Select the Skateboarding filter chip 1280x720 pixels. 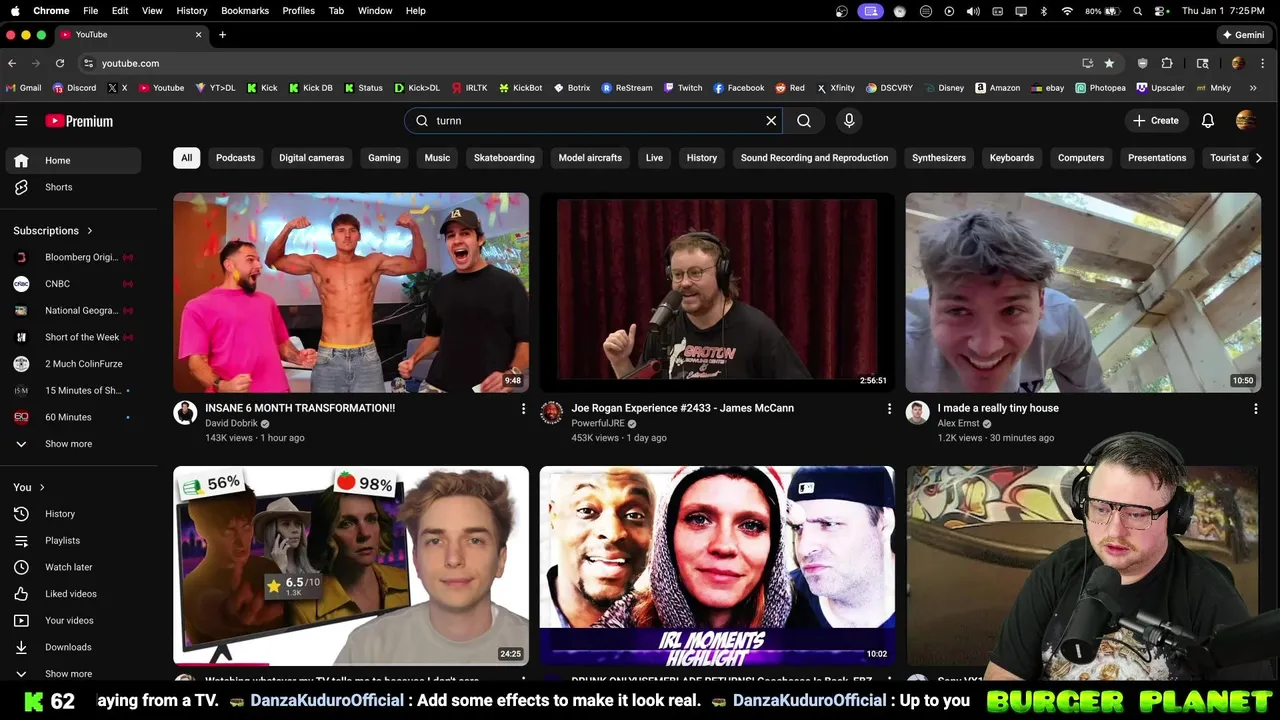(x=504, y=158)
